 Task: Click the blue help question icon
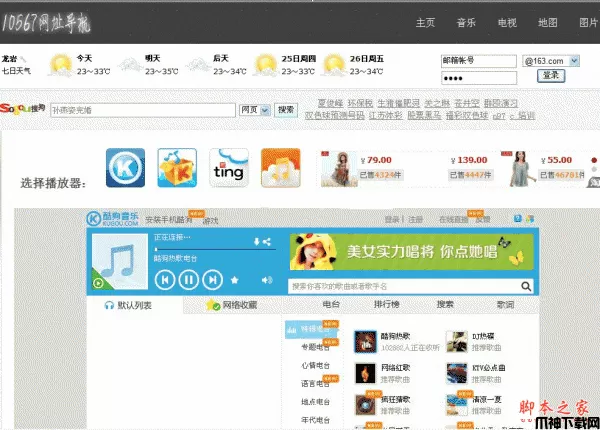point(517,218)
